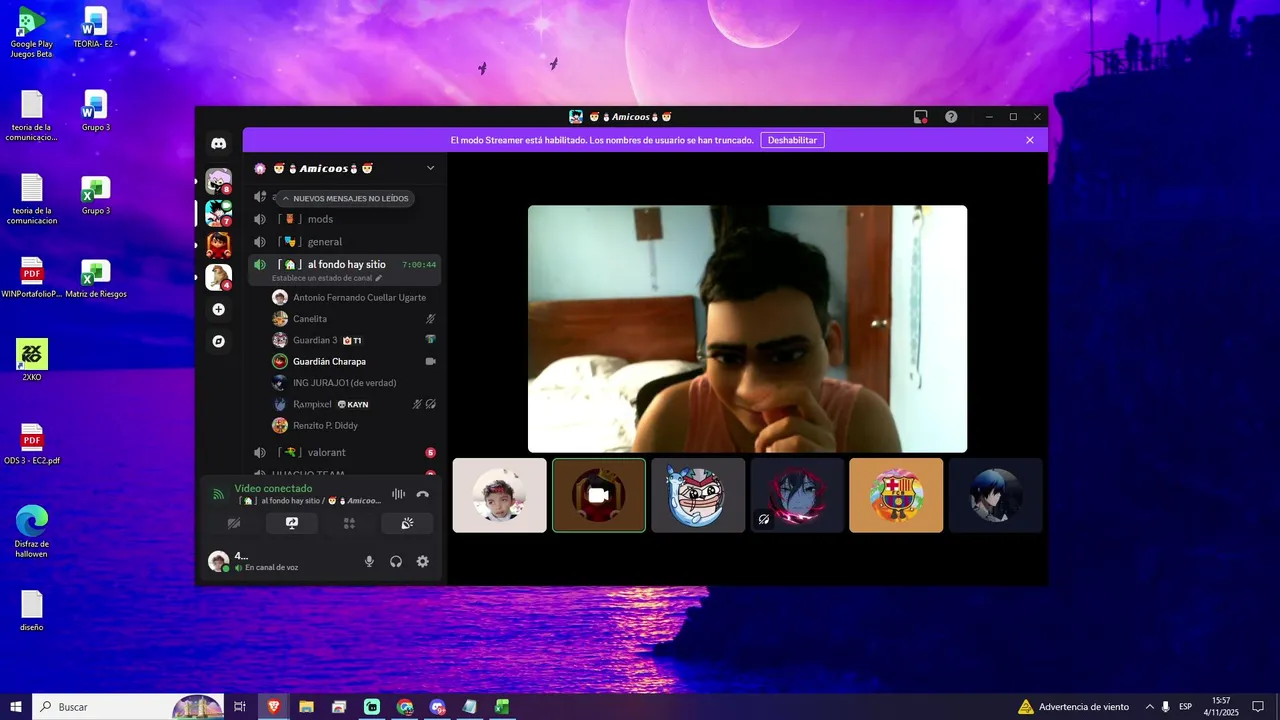This screenshot has width=1280, height=720.
Task: Open WINPortafolio PDF on desktop
Action: [x=31, y=279]
